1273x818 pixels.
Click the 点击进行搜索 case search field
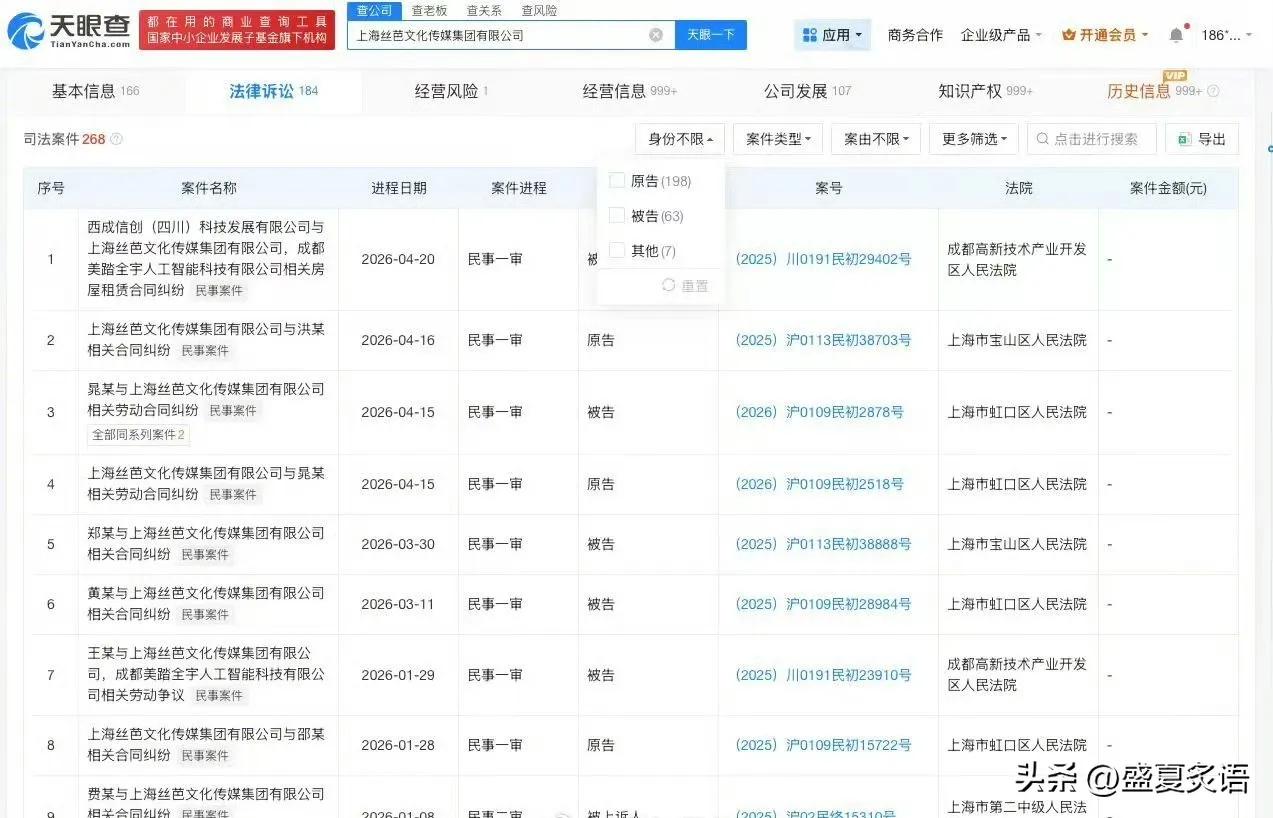click(x=1092, y=139)
